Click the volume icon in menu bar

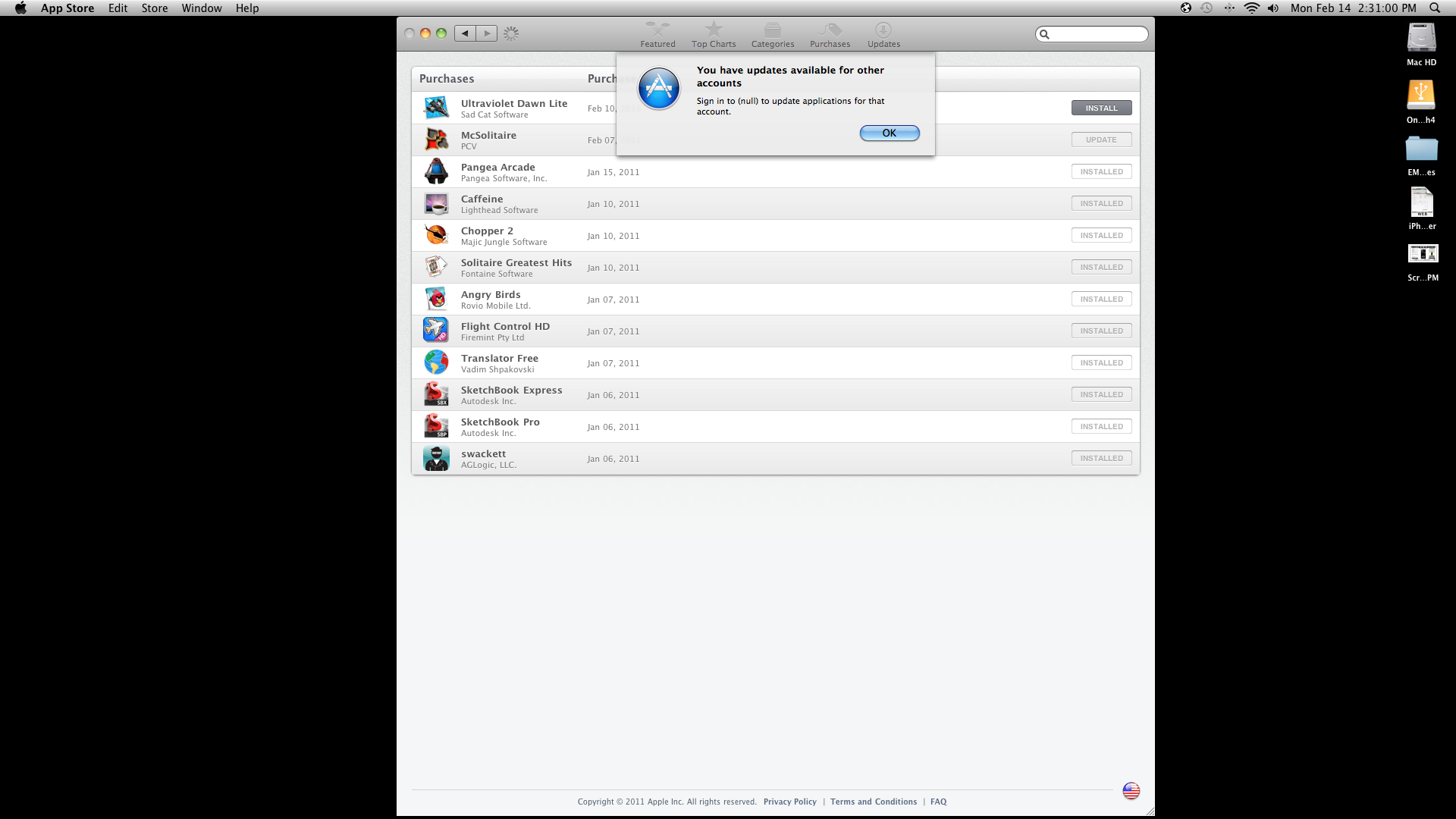[1273, 8]
